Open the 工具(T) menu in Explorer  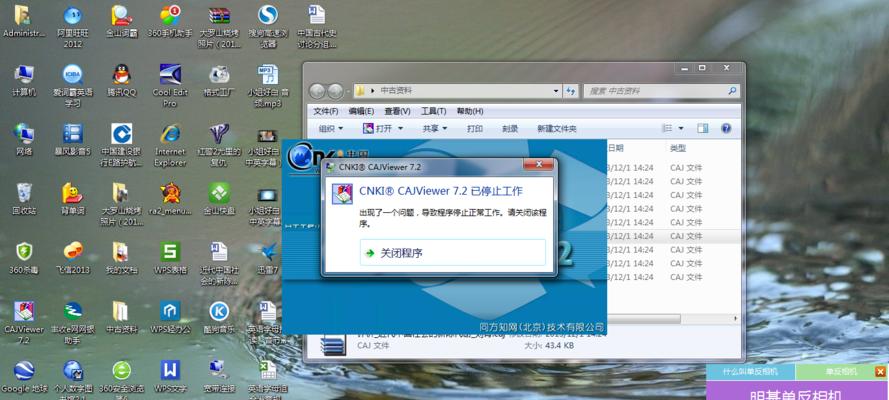click(x=434, y=111)
